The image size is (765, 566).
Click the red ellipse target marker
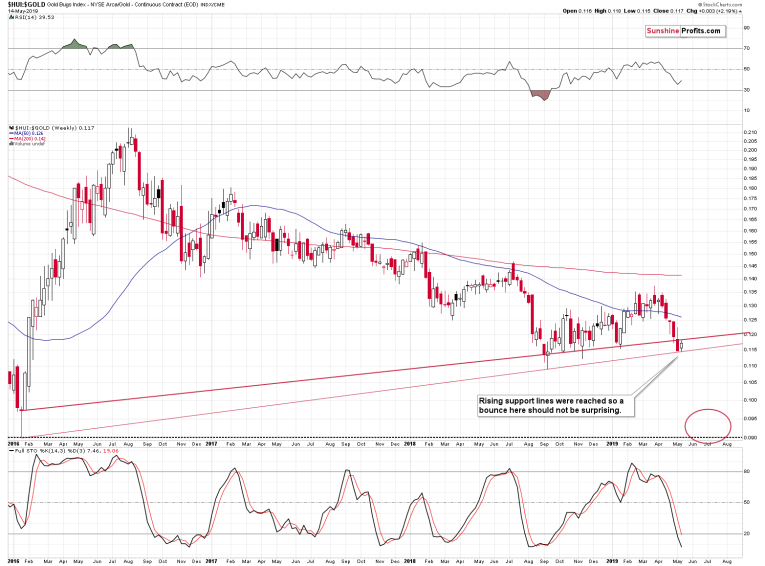706,423
